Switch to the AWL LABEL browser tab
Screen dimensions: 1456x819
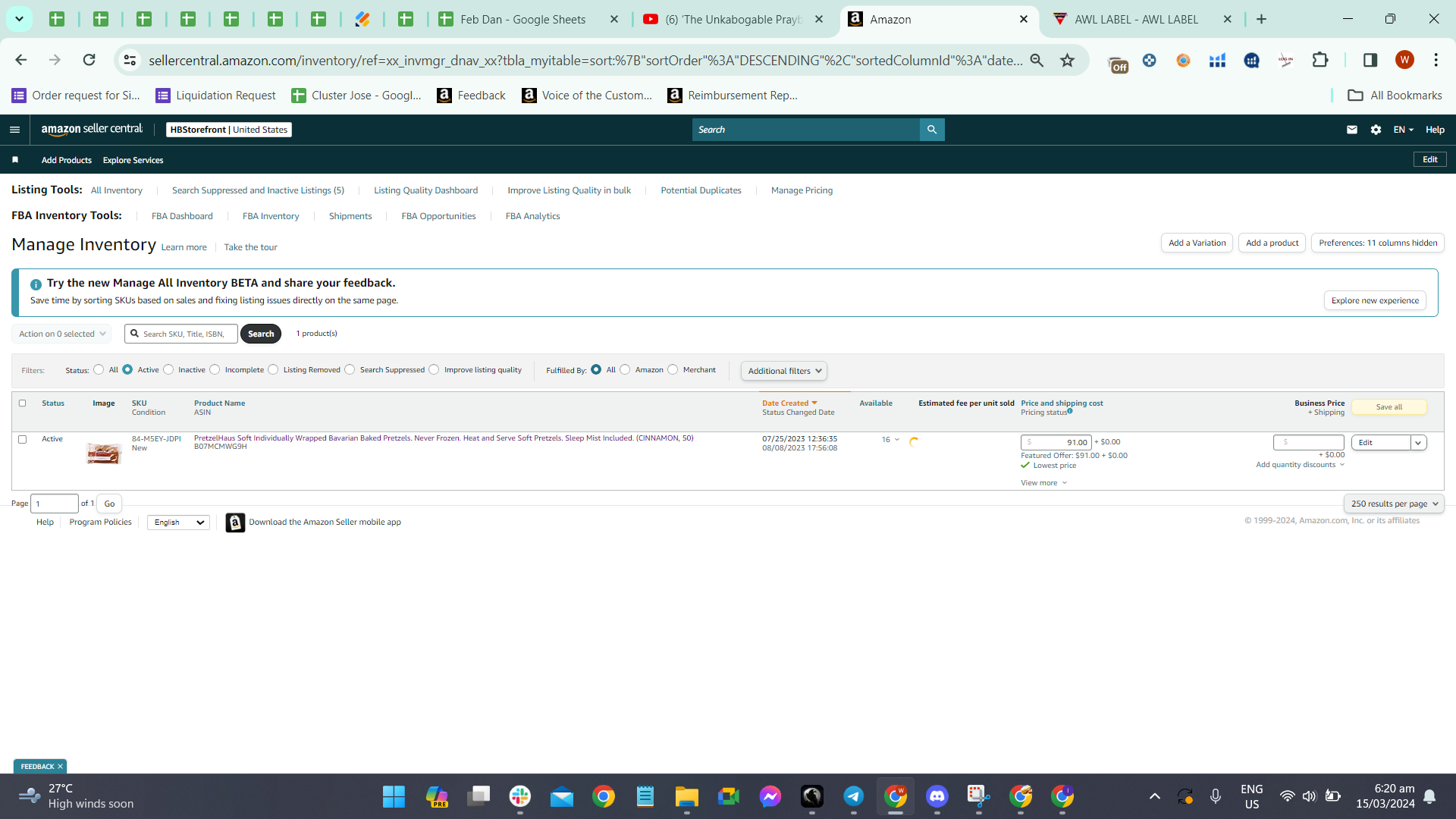coord(1136,19)
